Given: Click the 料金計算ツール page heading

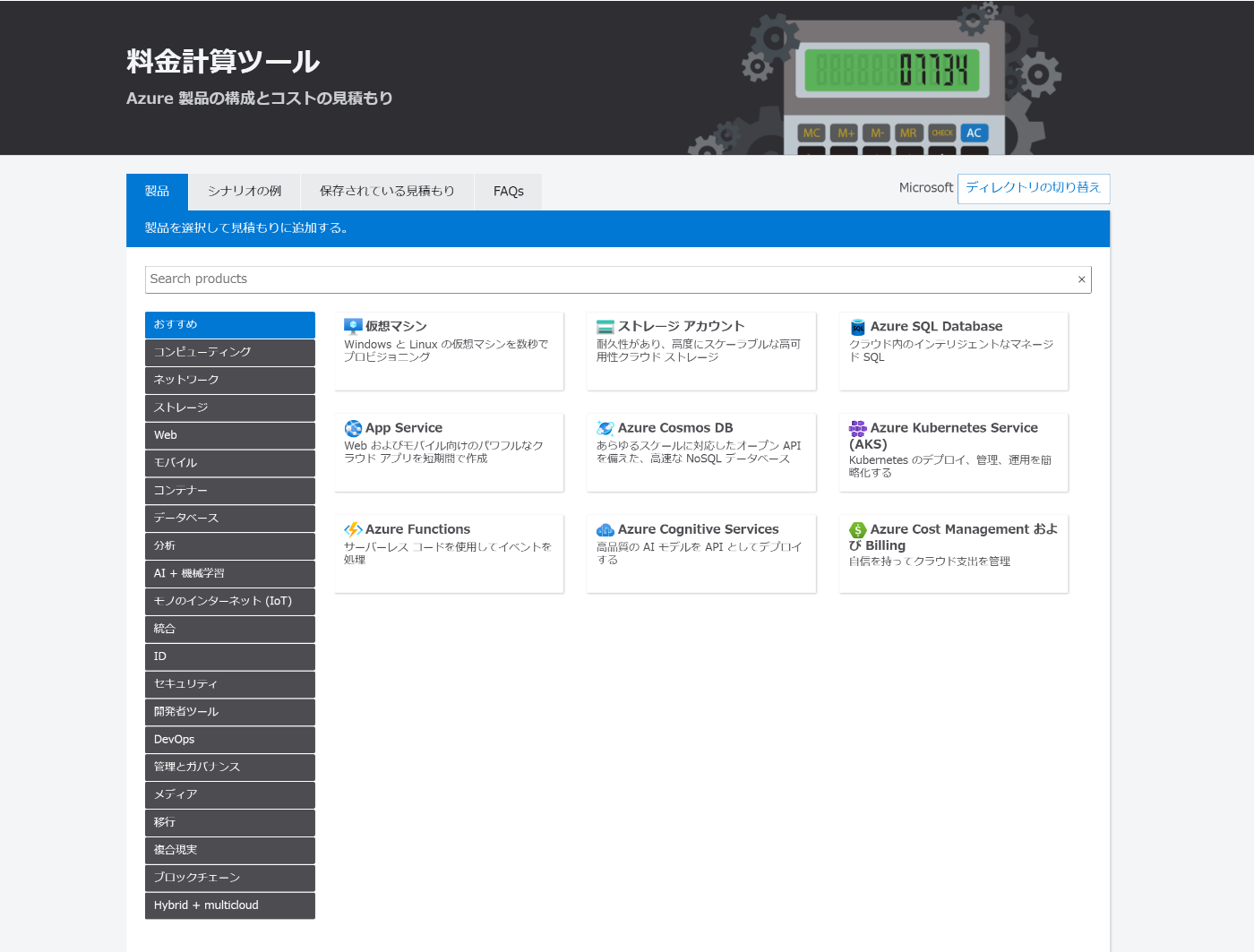Looking at the screenshot, I should click(x=223, y=62).
